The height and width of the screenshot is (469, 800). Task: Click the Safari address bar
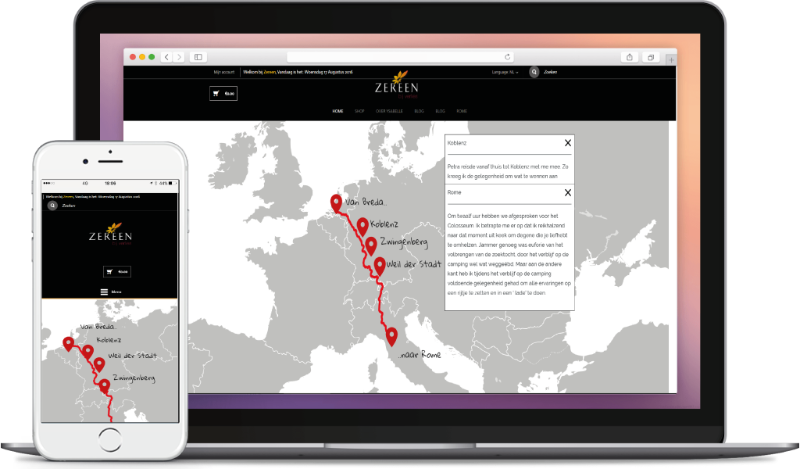[401, 57]
